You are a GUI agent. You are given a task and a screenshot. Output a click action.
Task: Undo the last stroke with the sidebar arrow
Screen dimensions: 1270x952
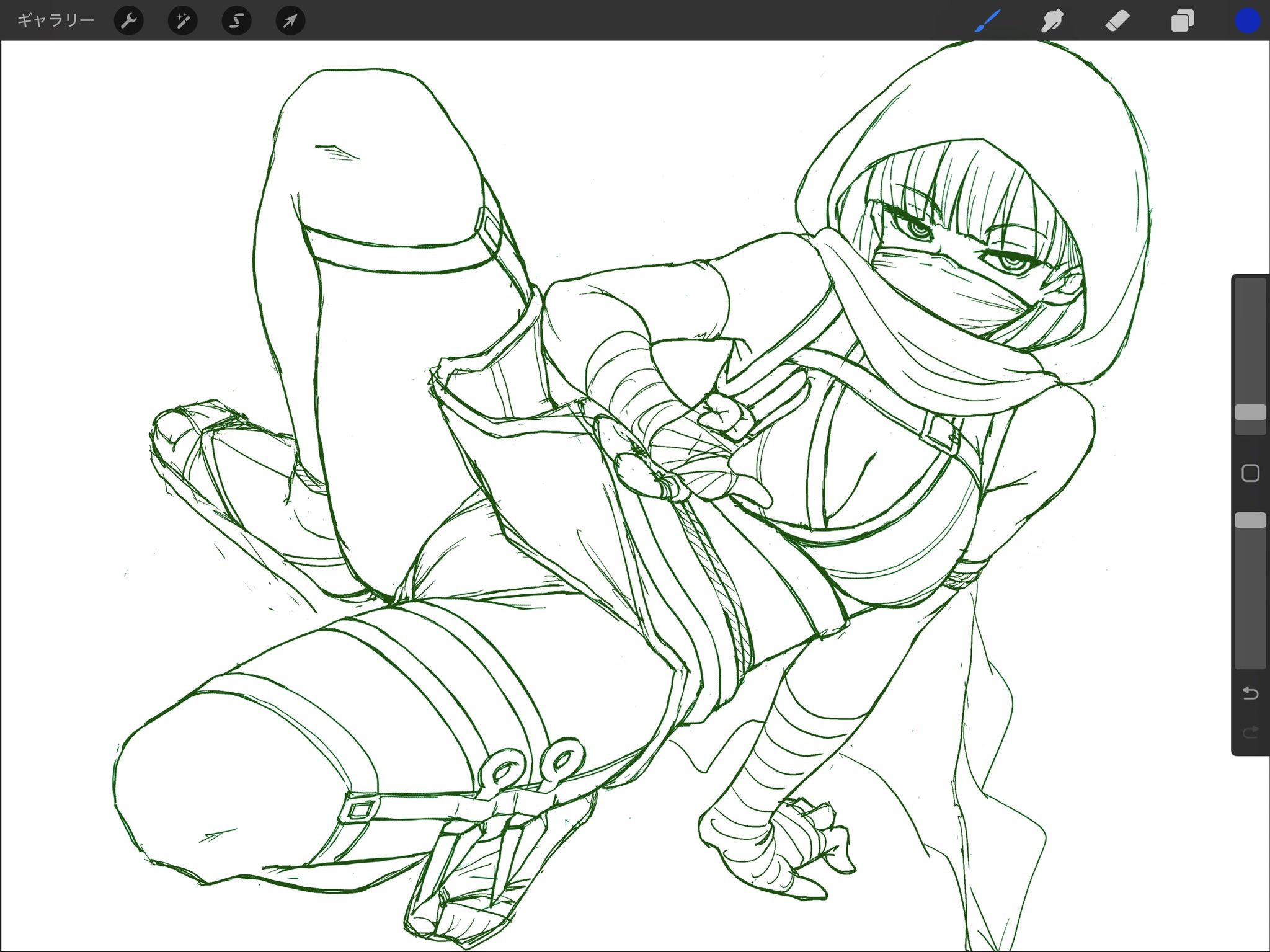tap(1250, 693)
